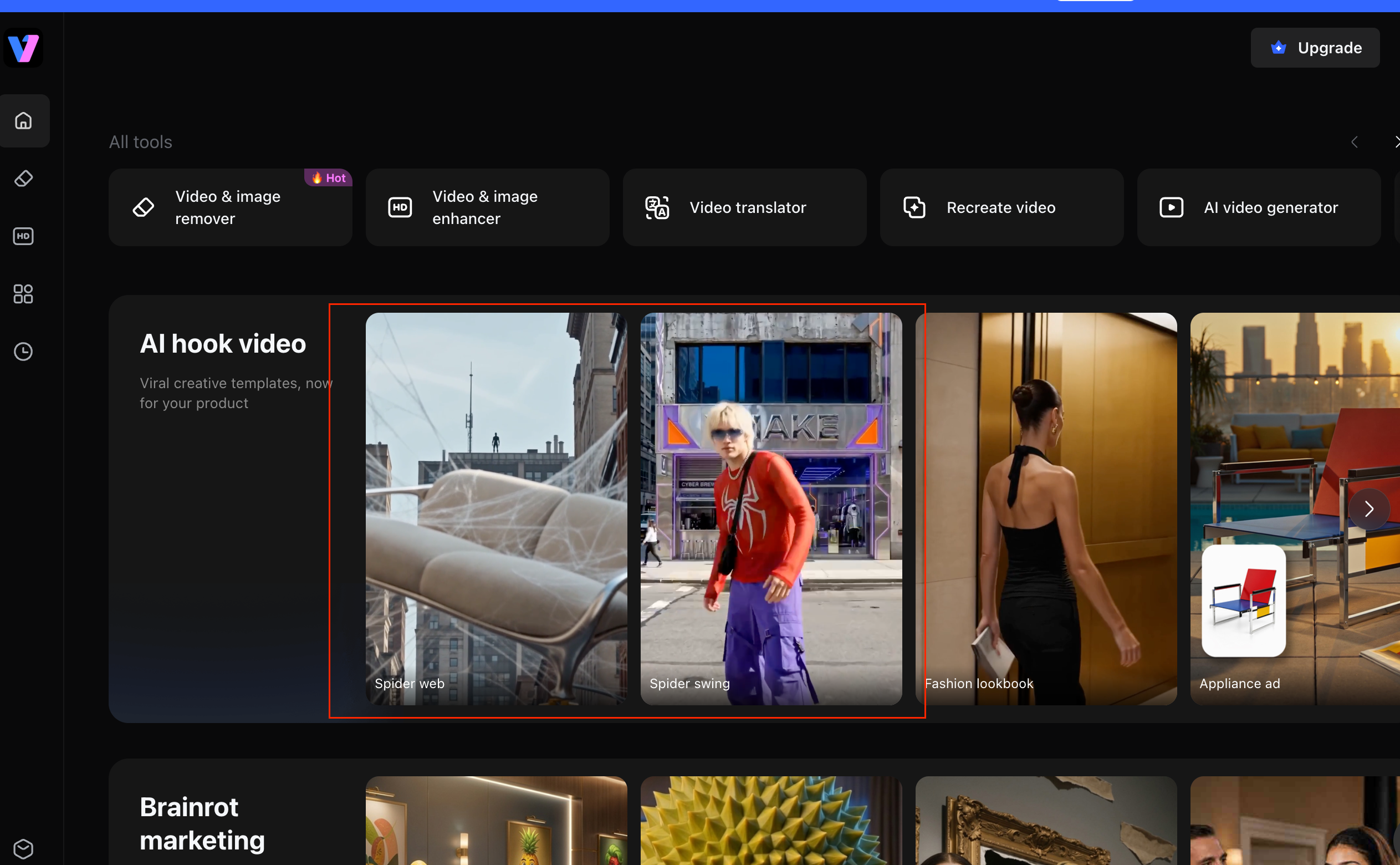
Task: Open the history clock icon in sidebar
Action: pos(23,351)
